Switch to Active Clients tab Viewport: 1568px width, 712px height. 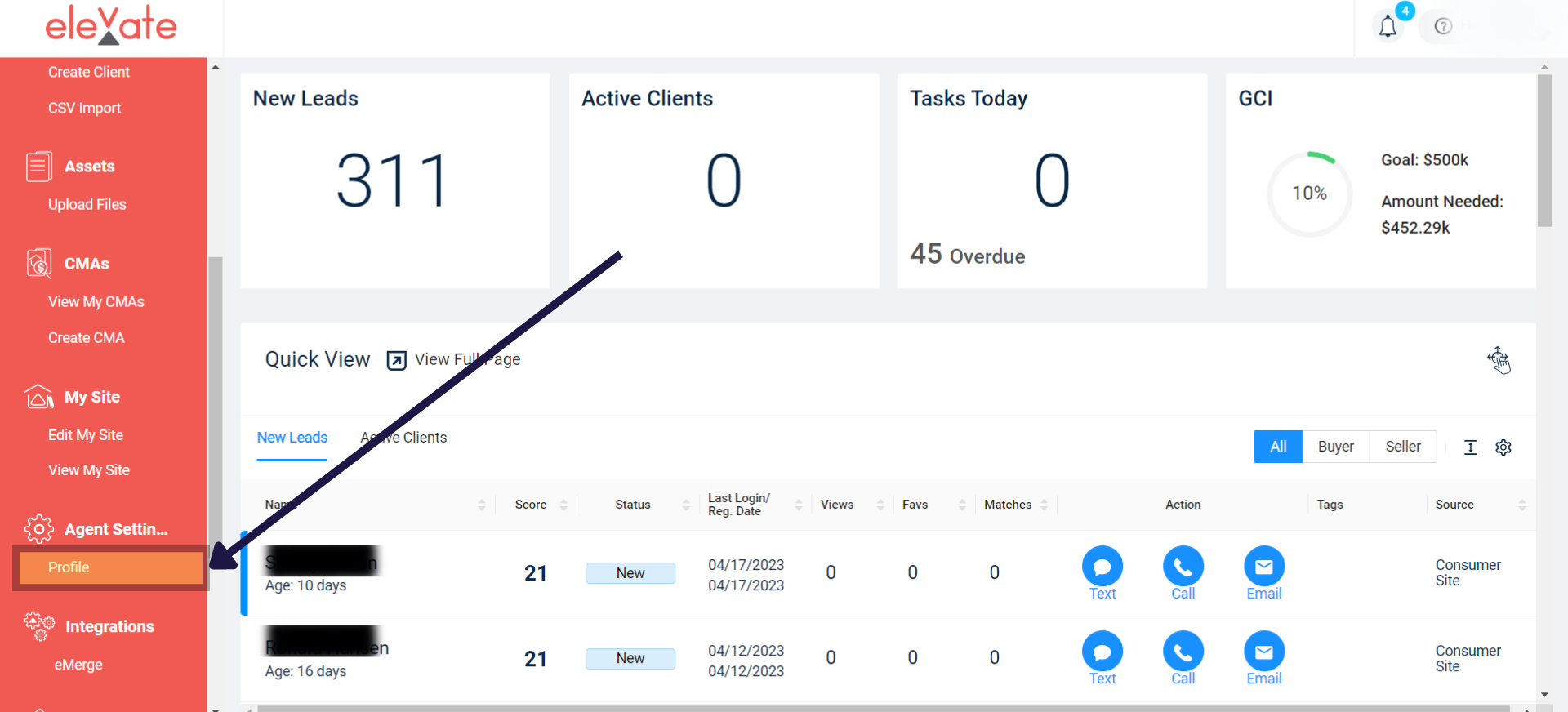(x=403, y=438)
